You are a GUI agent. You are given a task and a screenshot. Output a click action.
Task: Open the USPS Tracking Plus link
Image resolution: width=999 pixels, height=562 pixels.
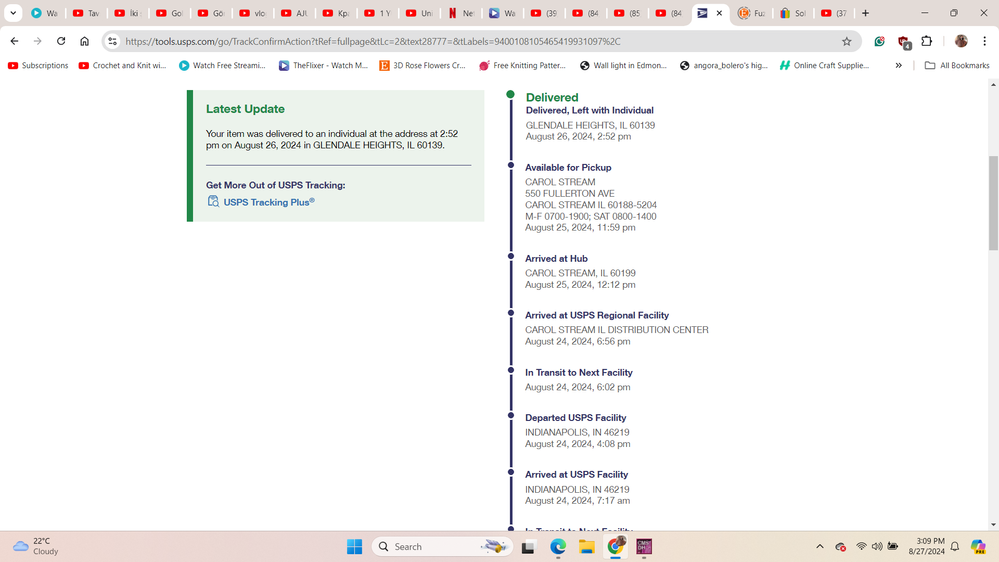pos(268,202)
